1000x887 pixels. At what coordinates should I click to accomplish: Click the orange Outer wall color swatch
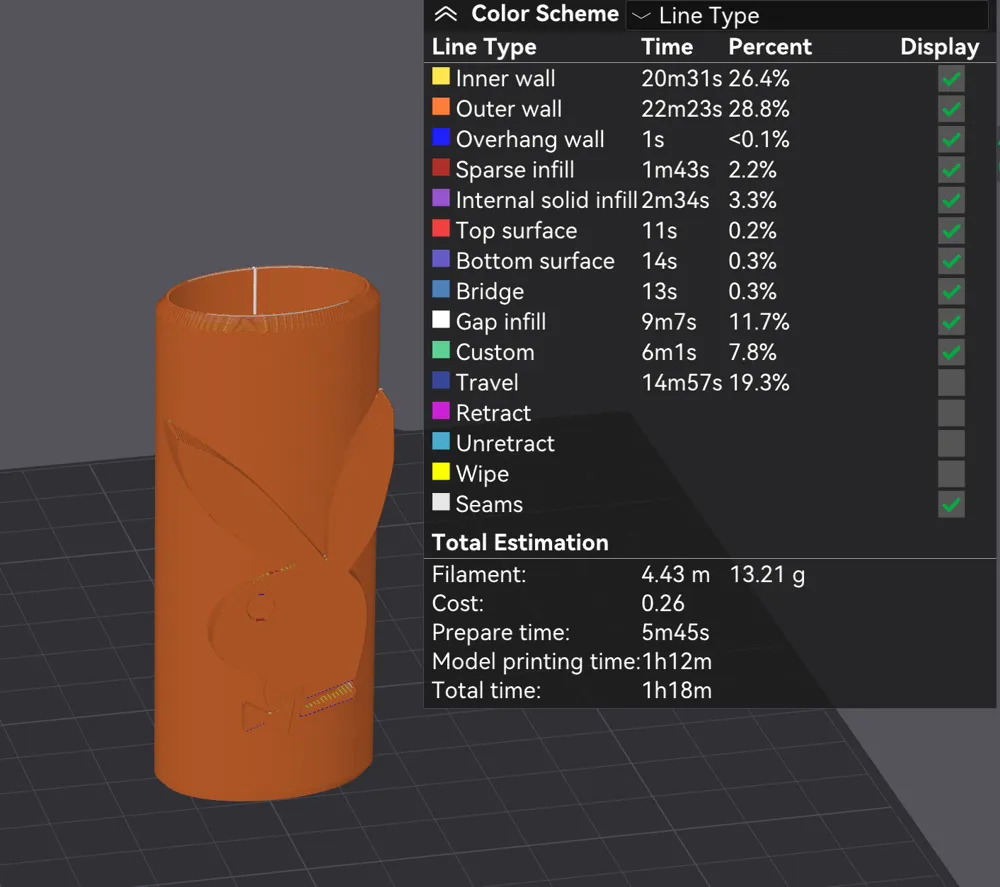click(x=441, y=107)
